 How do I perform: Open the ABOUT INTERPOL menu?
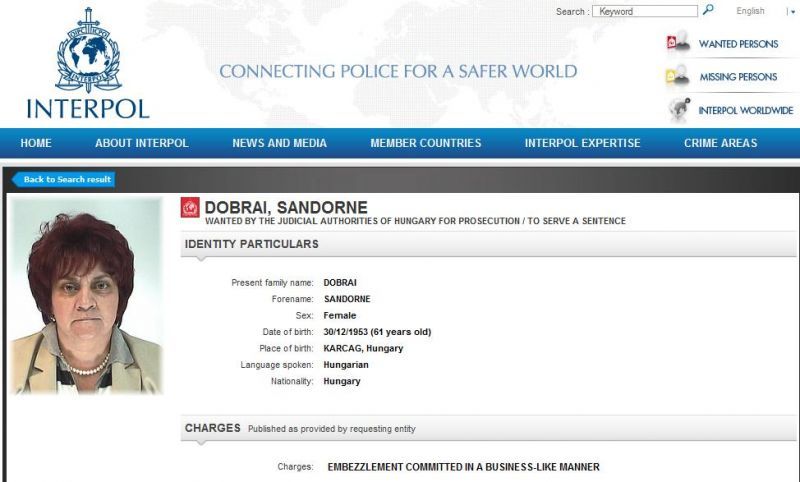coord(142,143)
